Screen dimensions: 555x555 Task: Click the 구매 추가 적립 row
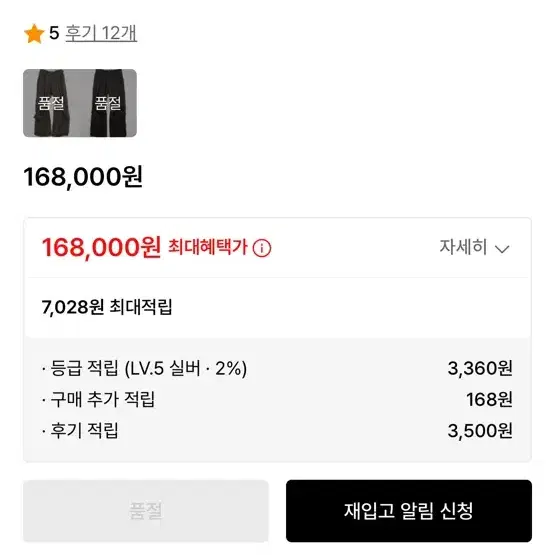click(x=277, y=399)
